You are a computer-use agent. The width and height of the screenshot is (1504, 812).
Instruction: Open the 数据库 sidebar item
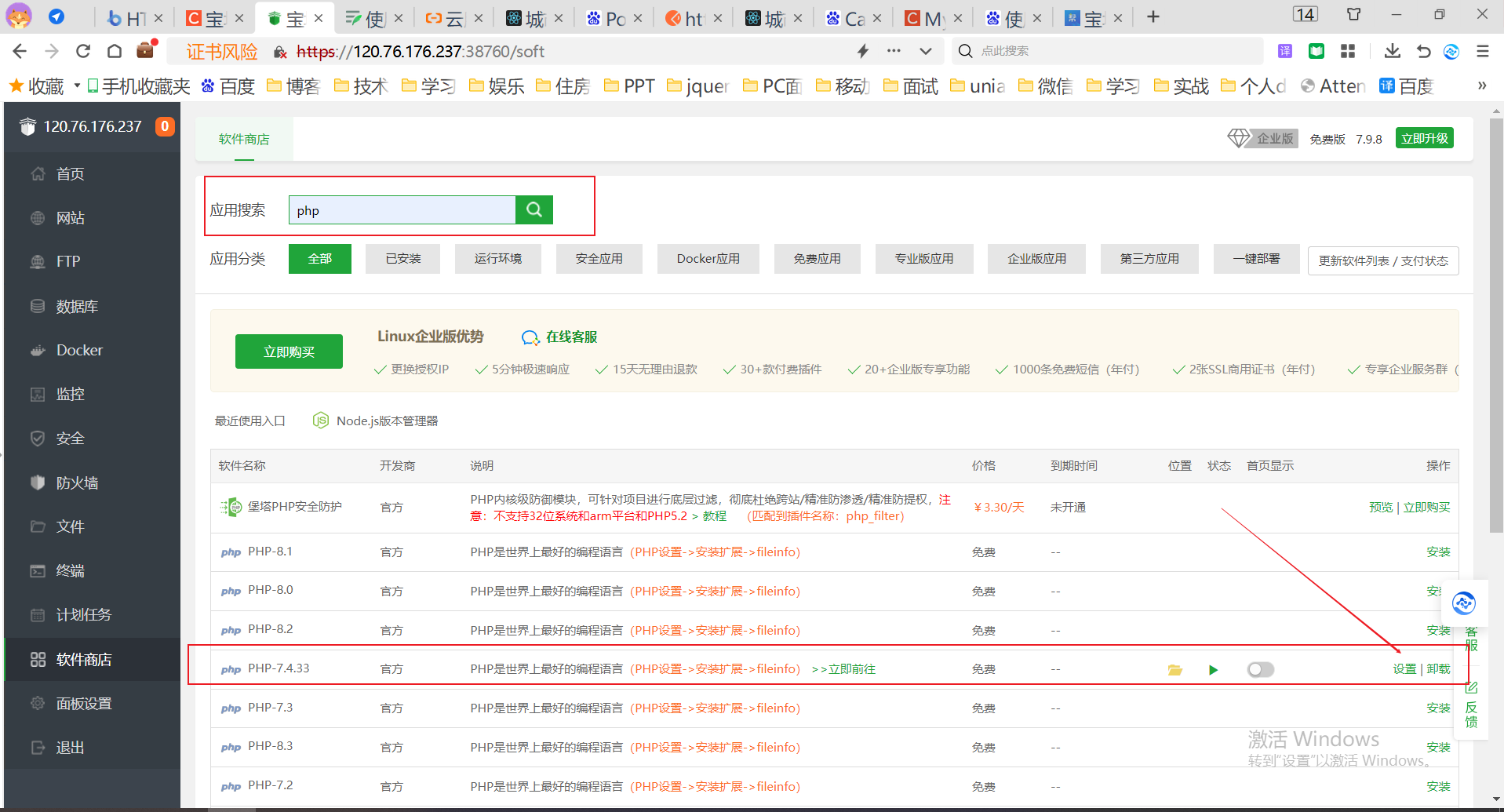[93, 306]
